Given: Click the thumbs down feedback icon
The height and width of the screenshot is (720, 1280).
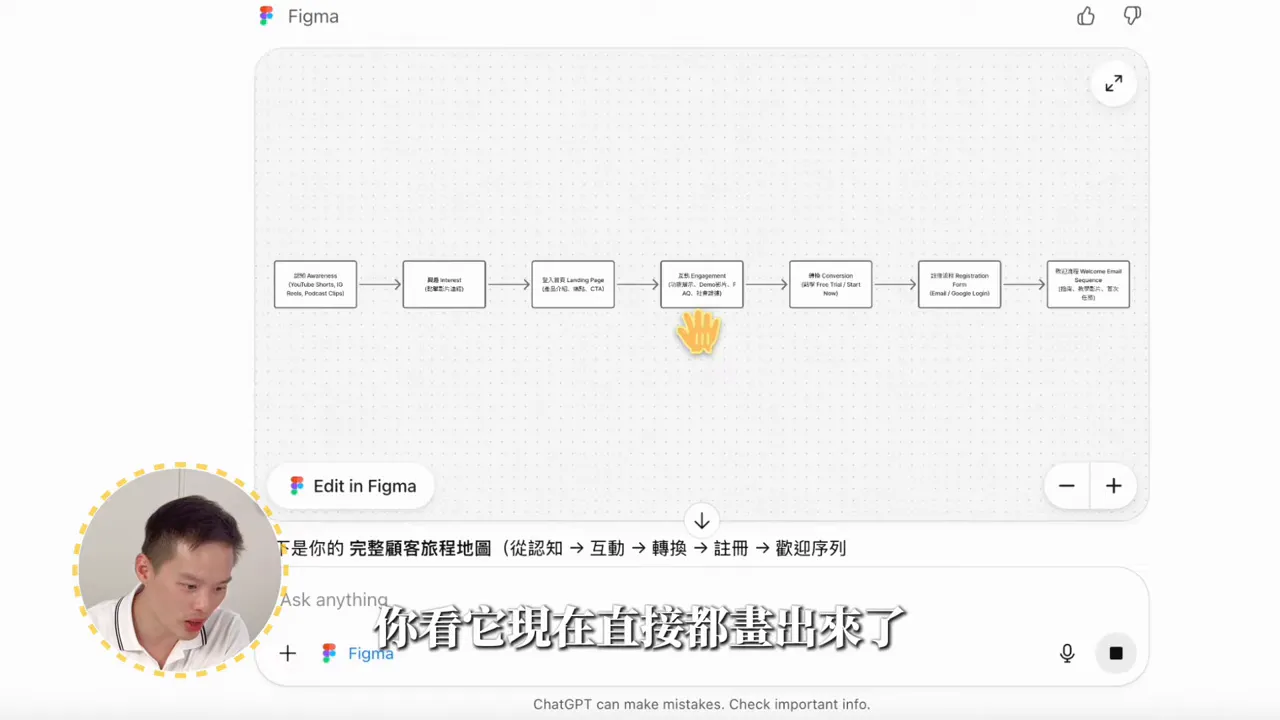Looking at the screenshot, I should click(1132, 16).
